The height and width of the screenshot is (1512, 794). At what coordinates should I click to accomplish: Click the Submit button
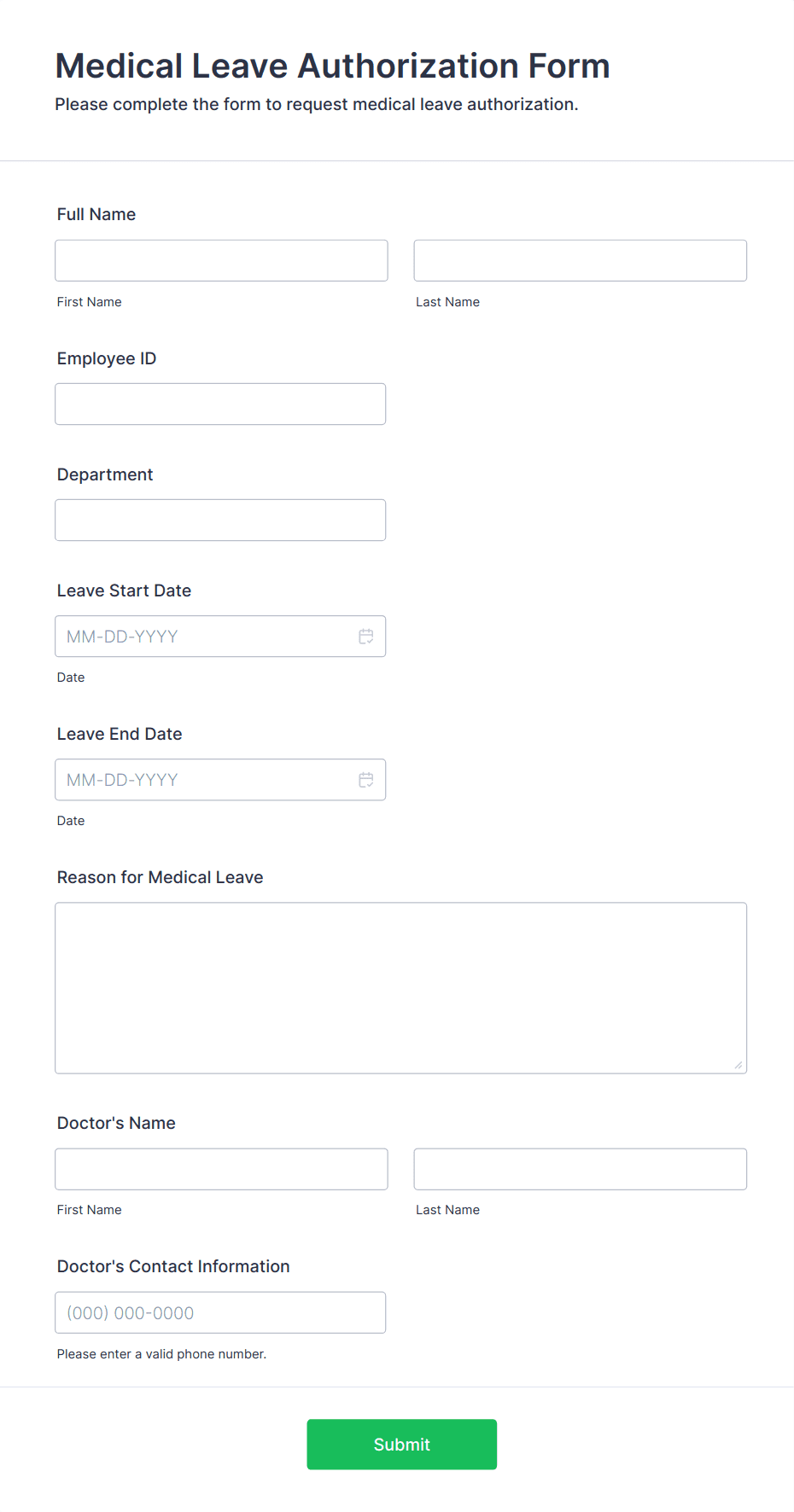[401, 1444]
